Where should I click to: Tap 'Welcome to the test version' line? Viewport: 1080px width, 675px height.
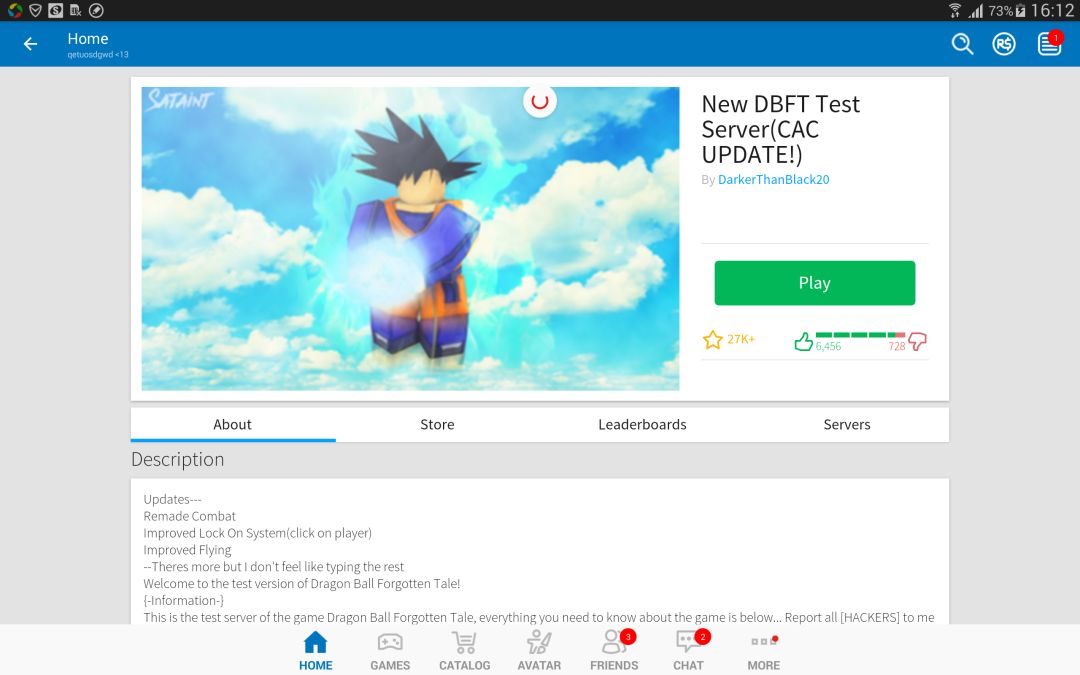tap(302, 583)
